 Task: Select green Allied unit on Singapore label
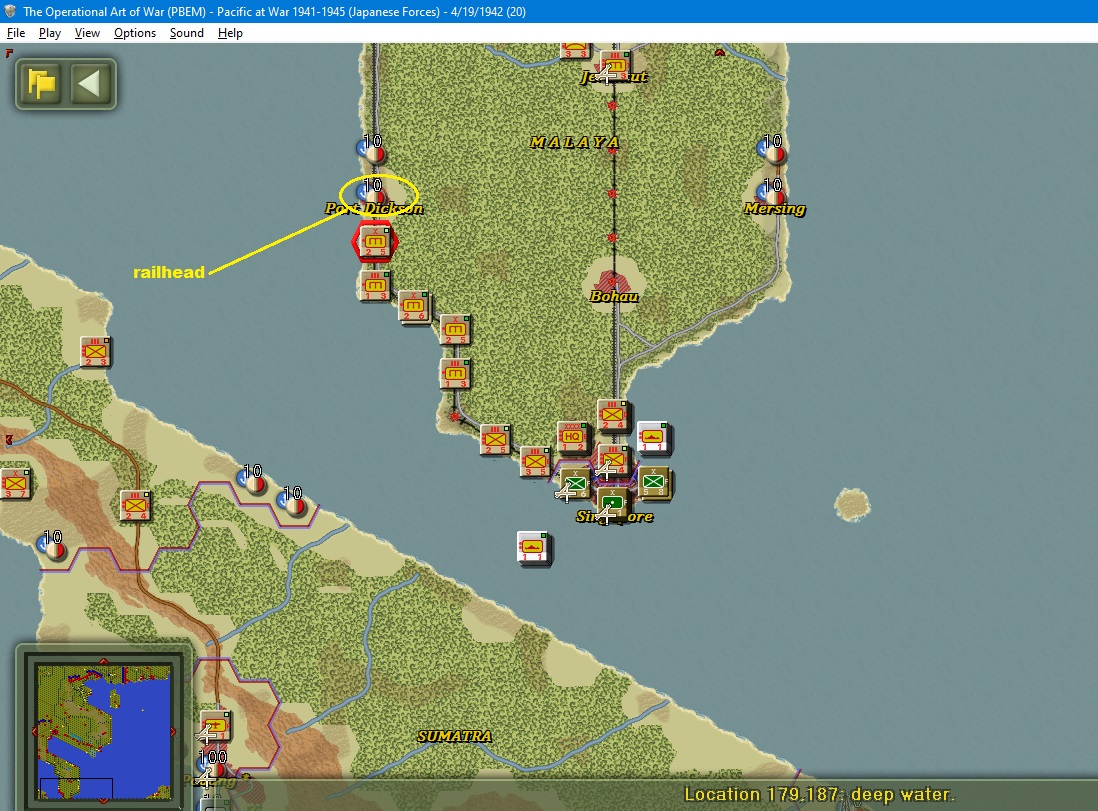[613, 502]
